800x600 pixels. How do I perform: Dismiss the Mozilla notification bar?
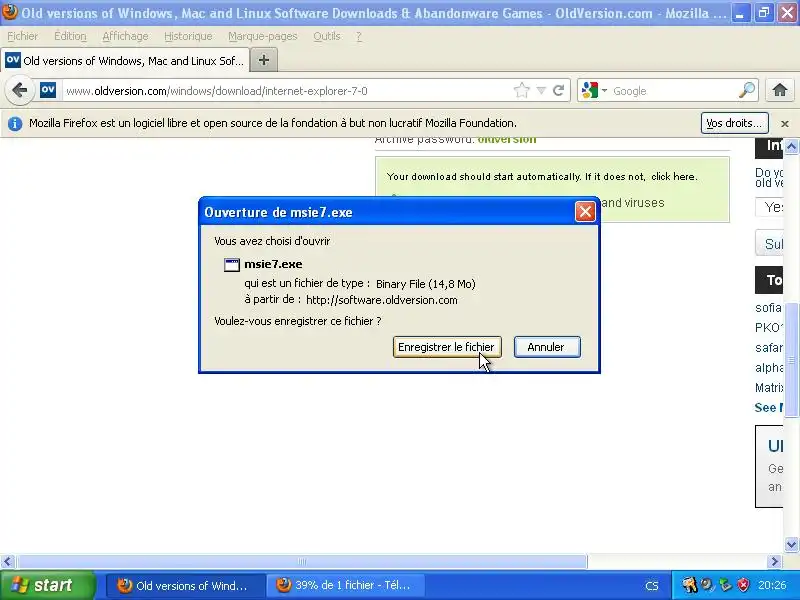point(785,123)
